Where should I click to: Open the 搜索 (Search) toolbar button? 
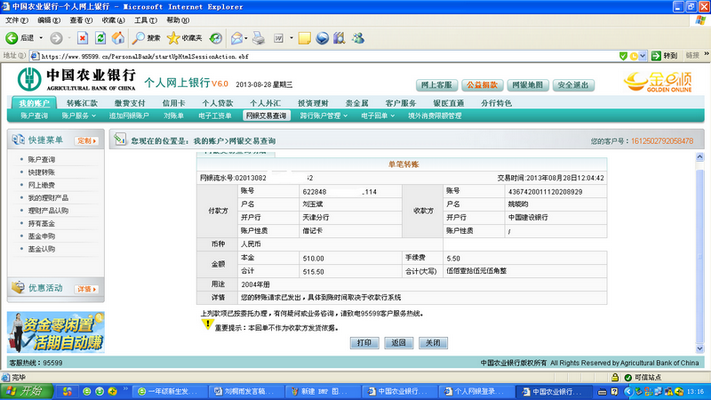pos(146,38)
